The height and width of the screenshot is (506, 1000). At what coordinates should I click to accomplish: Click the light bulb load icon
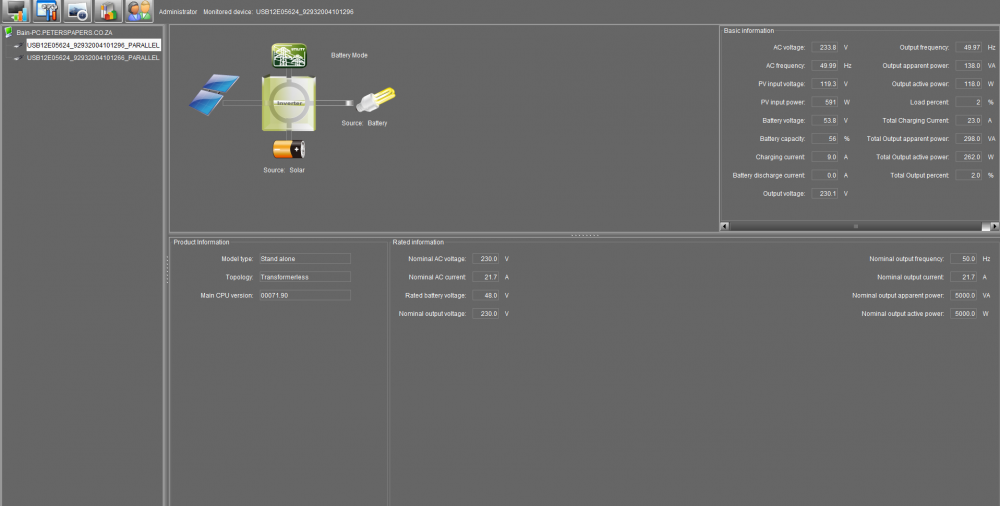pyautogui.click(x=375, y=100)
